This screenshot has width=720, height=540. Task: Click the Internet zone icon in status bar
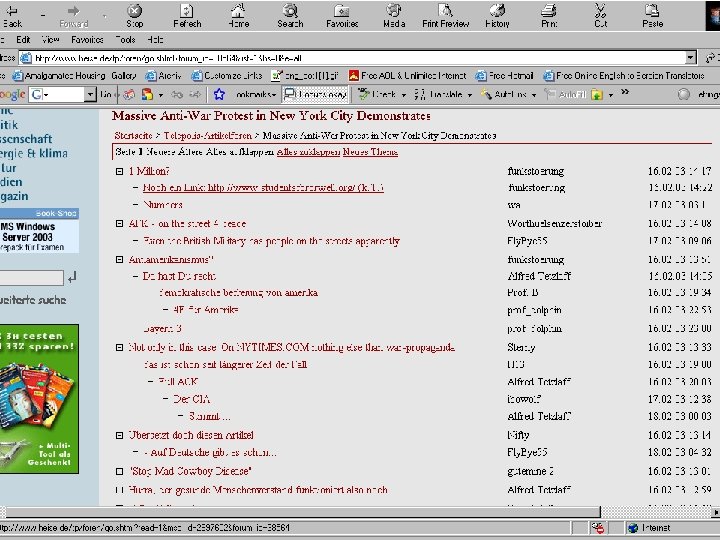[x=634, y=528]
